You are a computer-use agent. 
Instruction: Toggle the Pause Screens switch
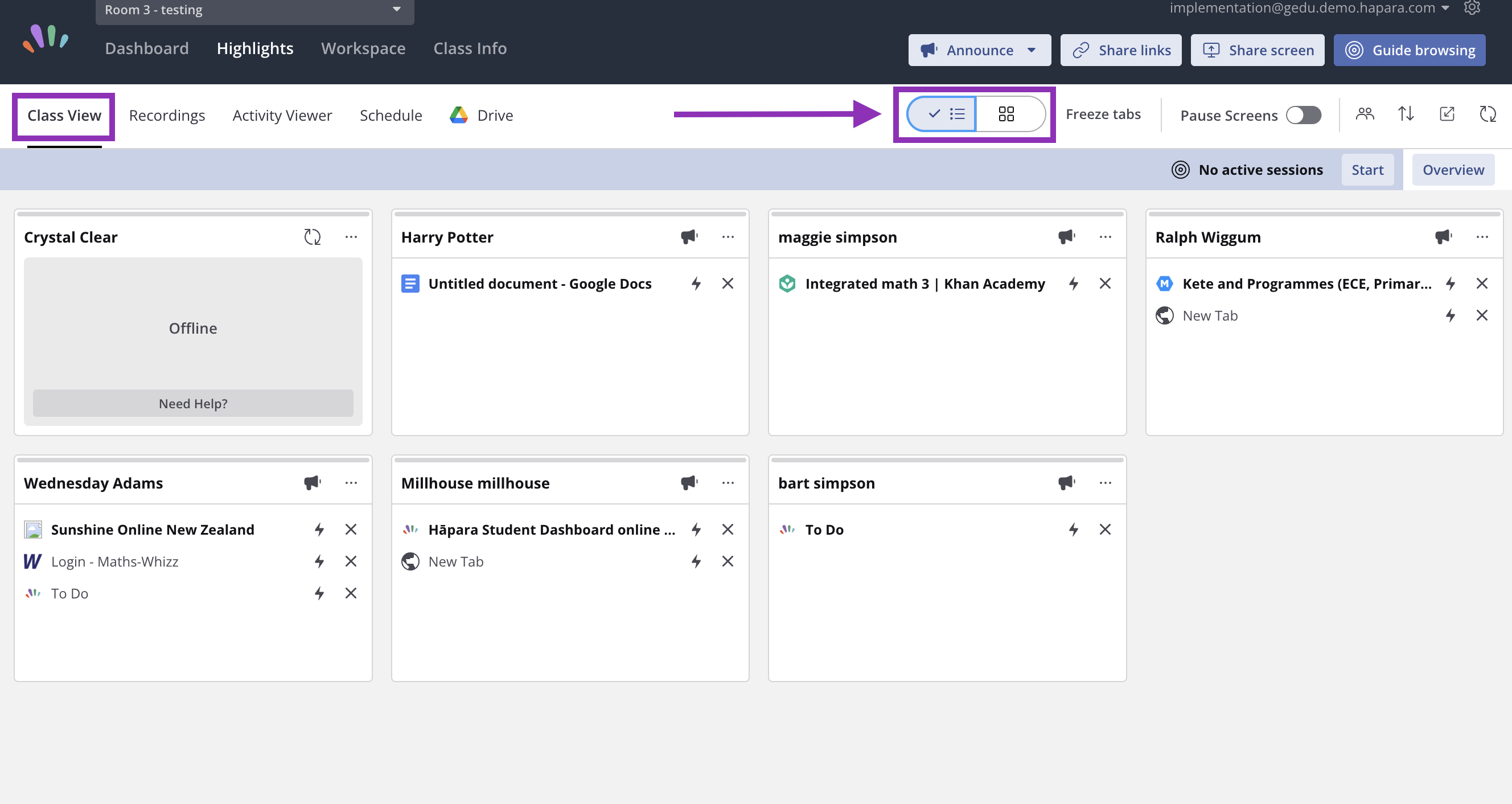tap(1304, 115)
